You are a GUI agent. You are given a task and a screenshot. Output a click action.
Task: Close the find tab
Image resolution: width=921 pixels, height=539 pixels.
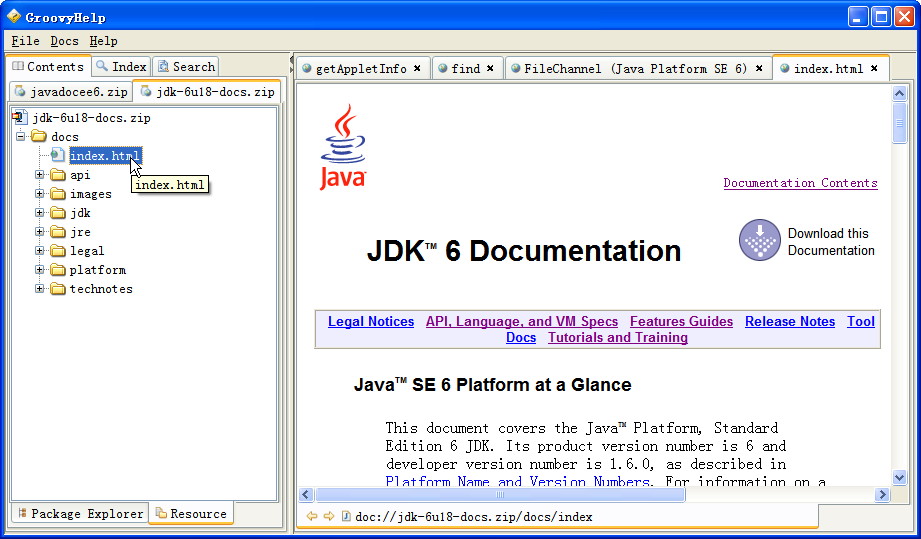pyautogui.click(x=490, y=69)
